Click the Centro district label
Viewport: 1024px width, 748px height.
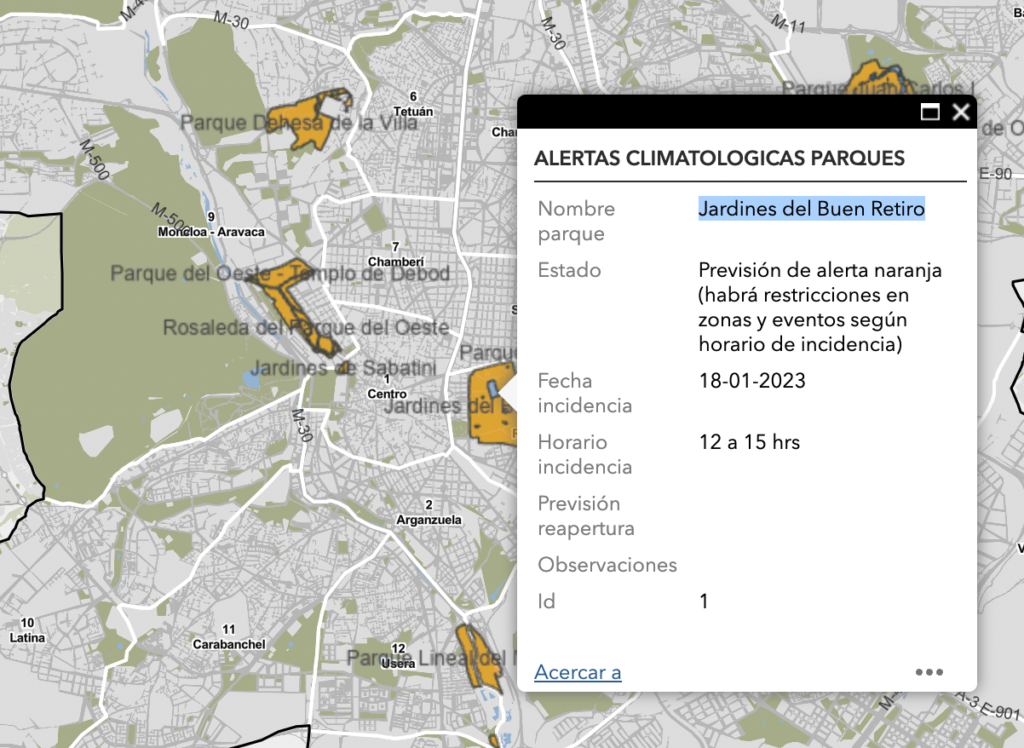[386, 394]
